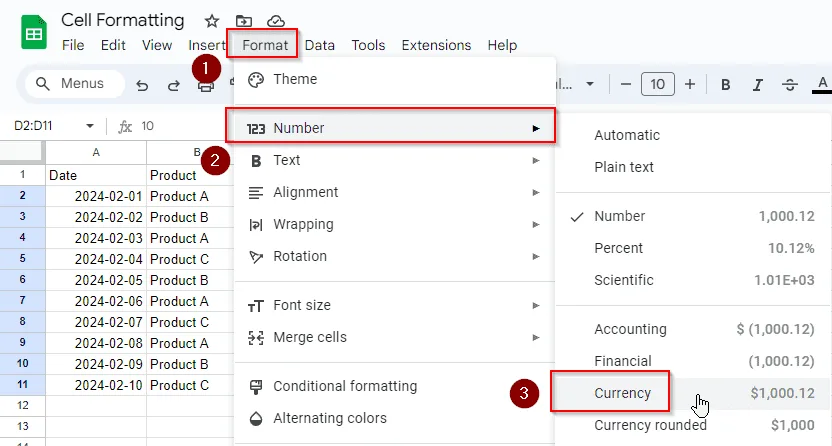Click the font size input box
The width and height of the screenshot is (832, 446).
click(x=657, y=84)
